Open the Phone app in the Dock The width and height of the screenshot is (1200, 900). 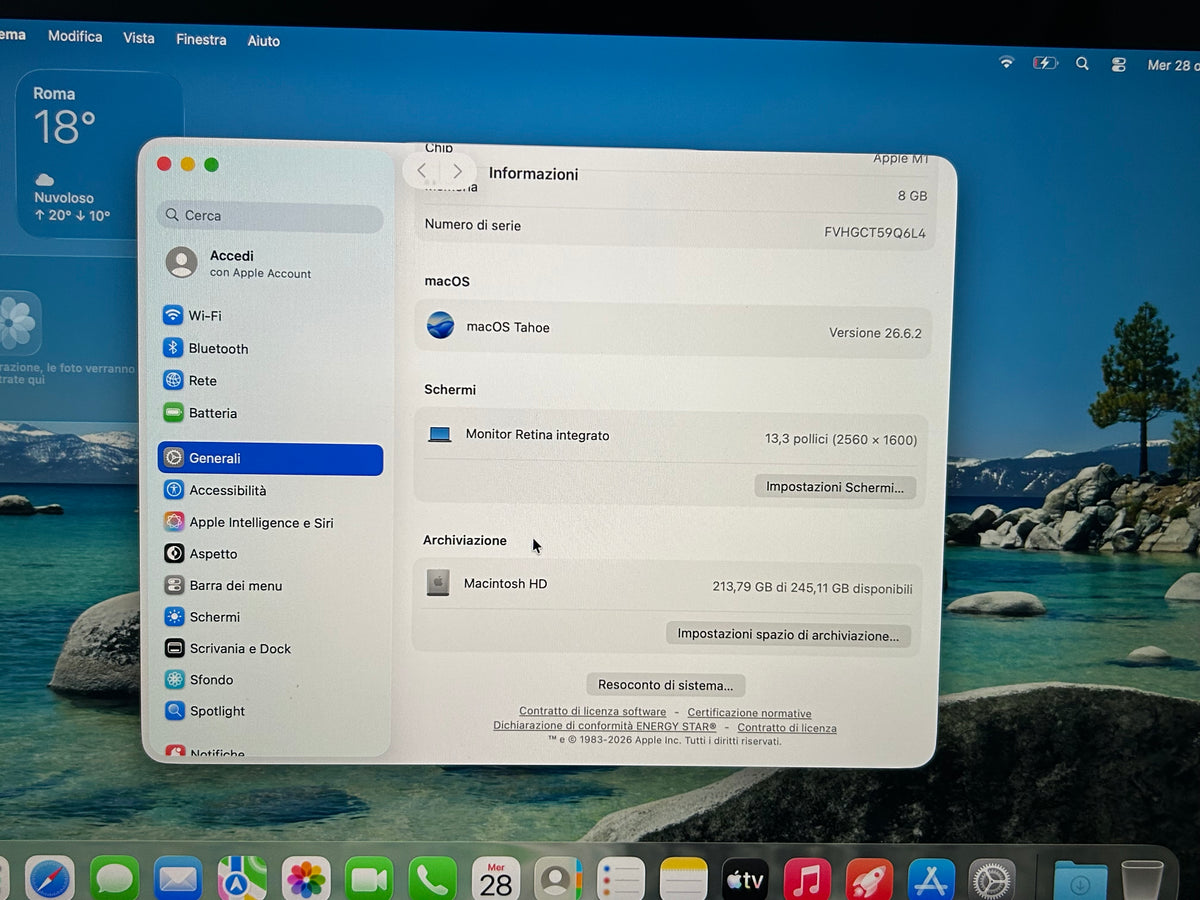tap(432, 879)
